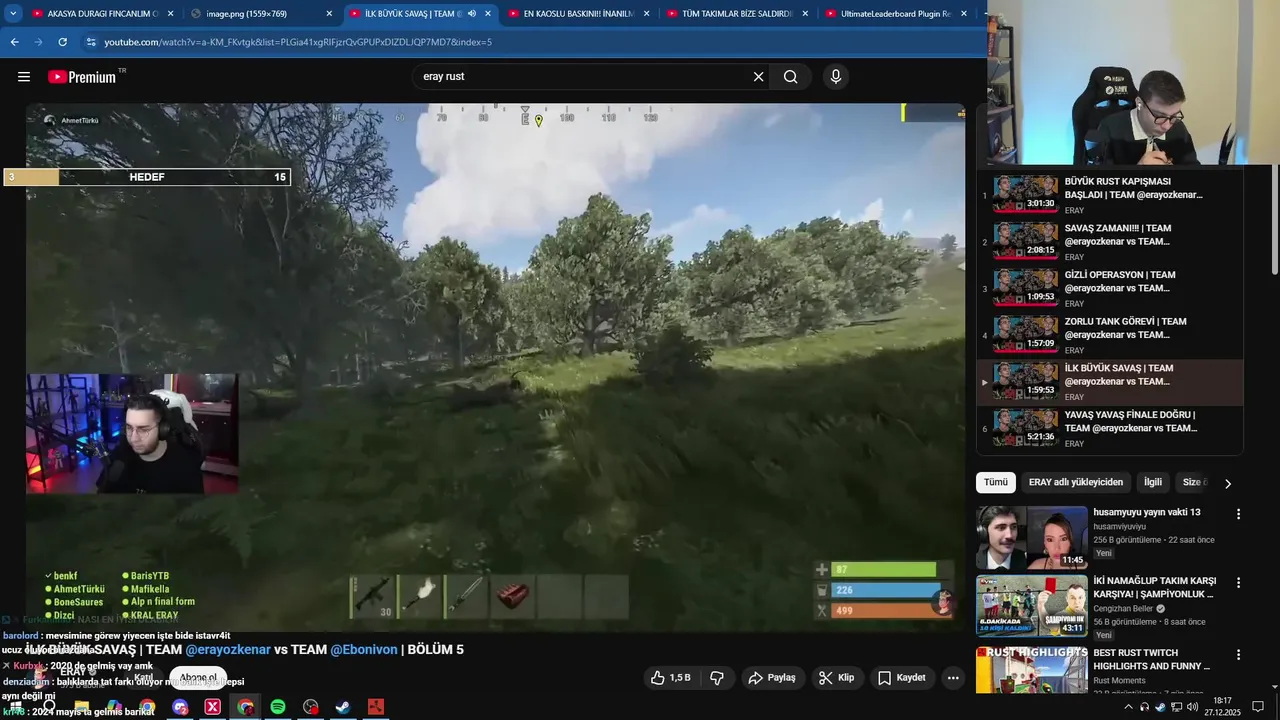Mute the audio-playing İLK BÜYÜK SAVAŞ tab
Screen dimensions: 1280x720
pos(472,14)
